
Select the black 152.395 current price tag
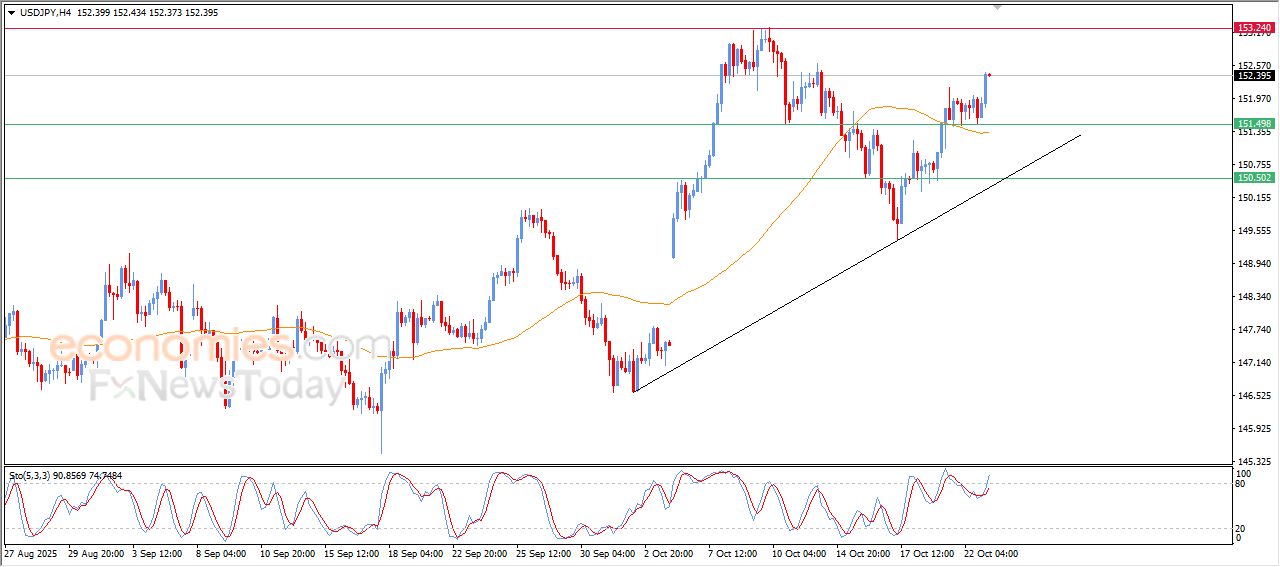(x=1253, y=75)
